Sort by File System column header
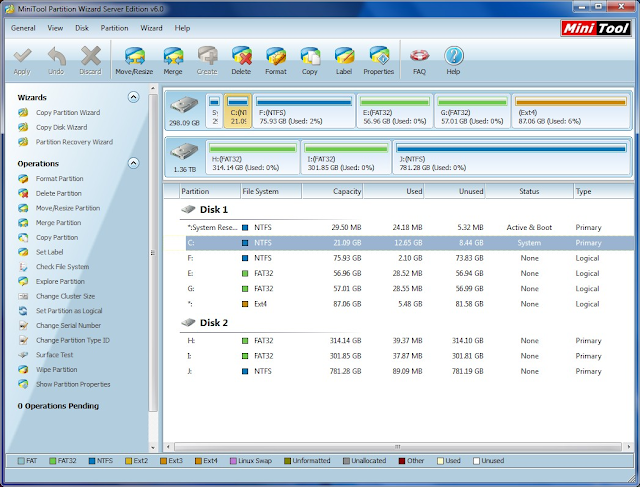This screenshot has width=640, height=487. click(x=271, y=191)
